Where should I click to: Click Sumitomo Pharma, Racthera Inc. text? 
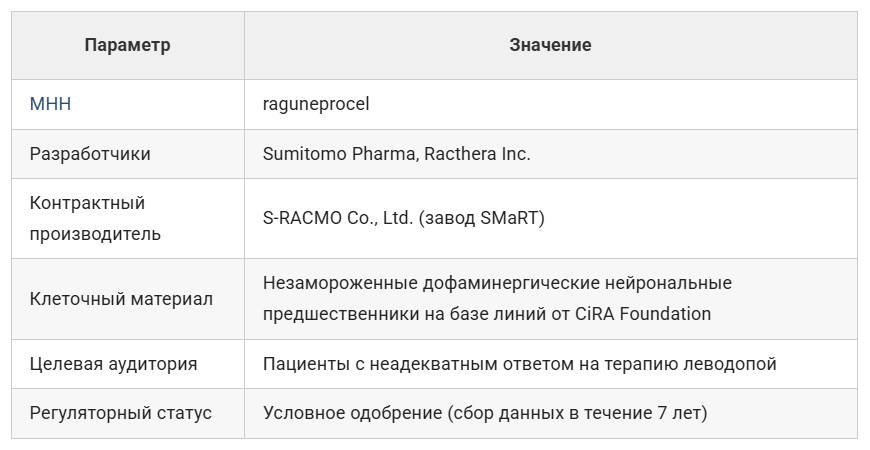coord(396,154)
